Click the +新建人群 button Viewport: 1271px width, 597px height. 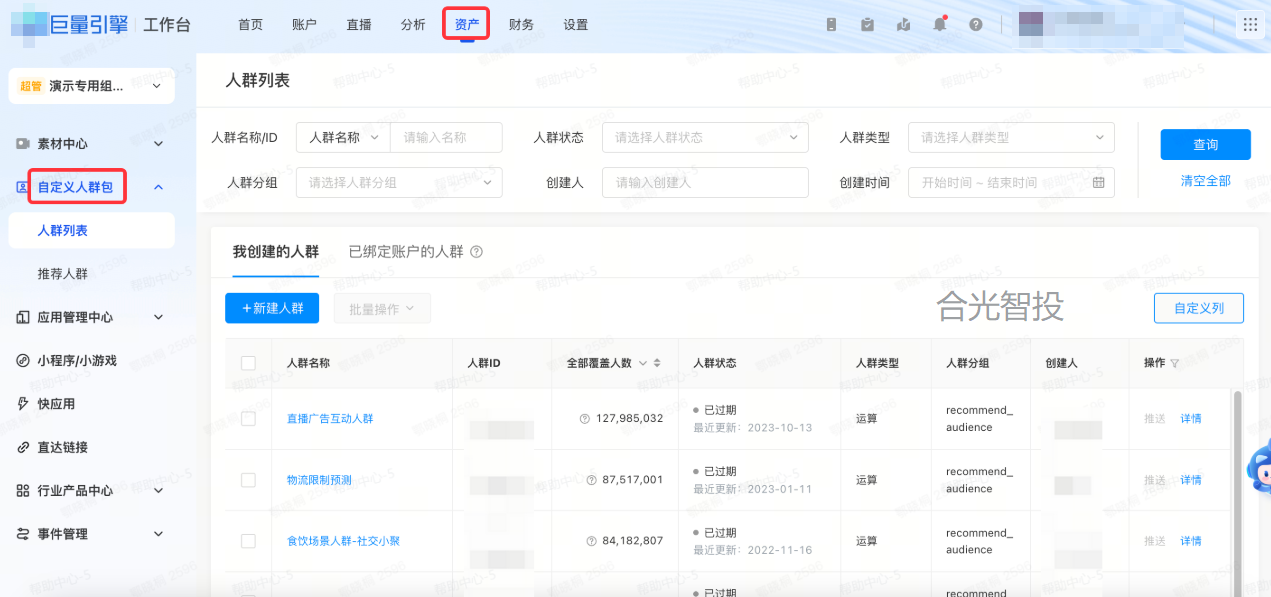(x=272, y=309)
